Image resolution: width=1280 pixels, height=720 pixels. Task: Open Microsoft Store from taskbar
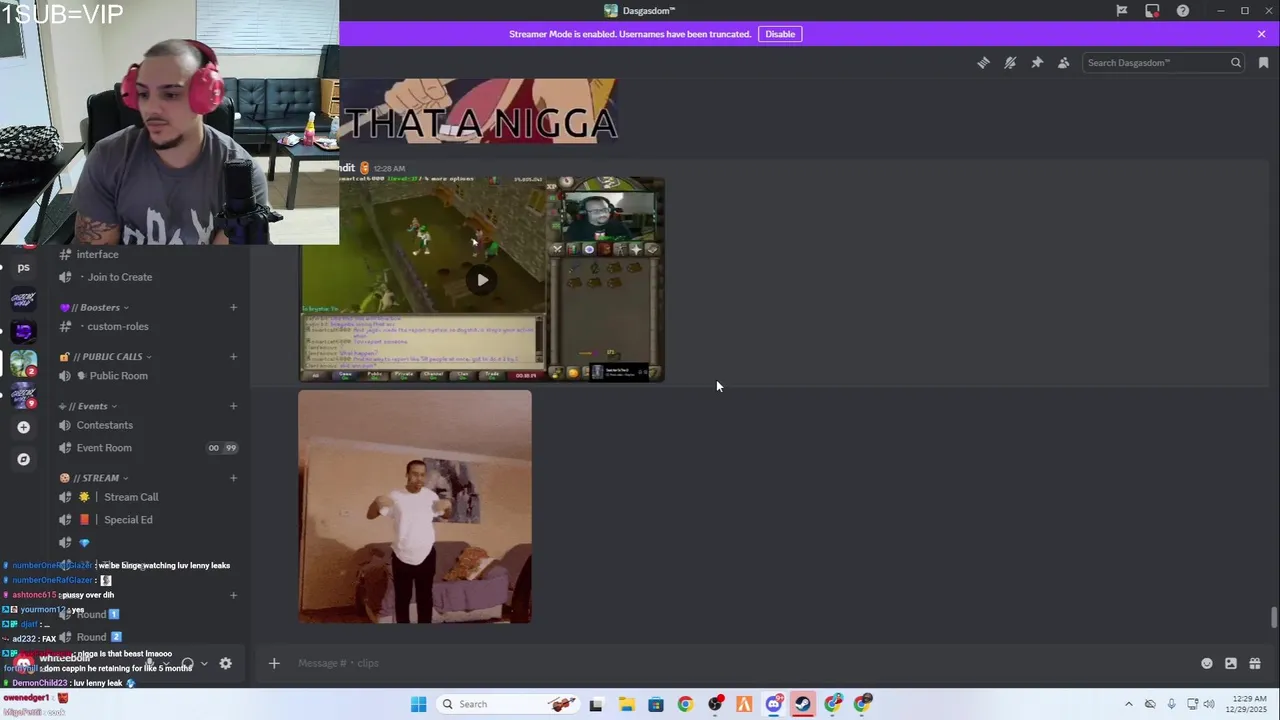(656, 704)
